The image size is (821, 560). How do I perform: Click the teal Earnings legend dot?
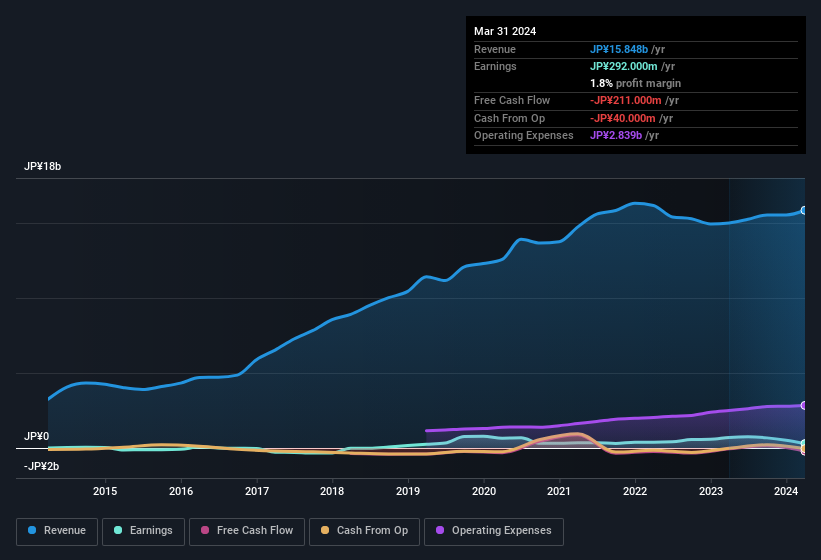tap(118, 530)
